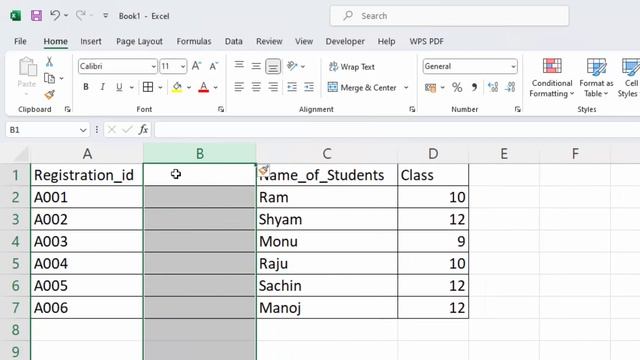Cut selection with scissors icon
640x360 pixels.
(x=49, y=62)
